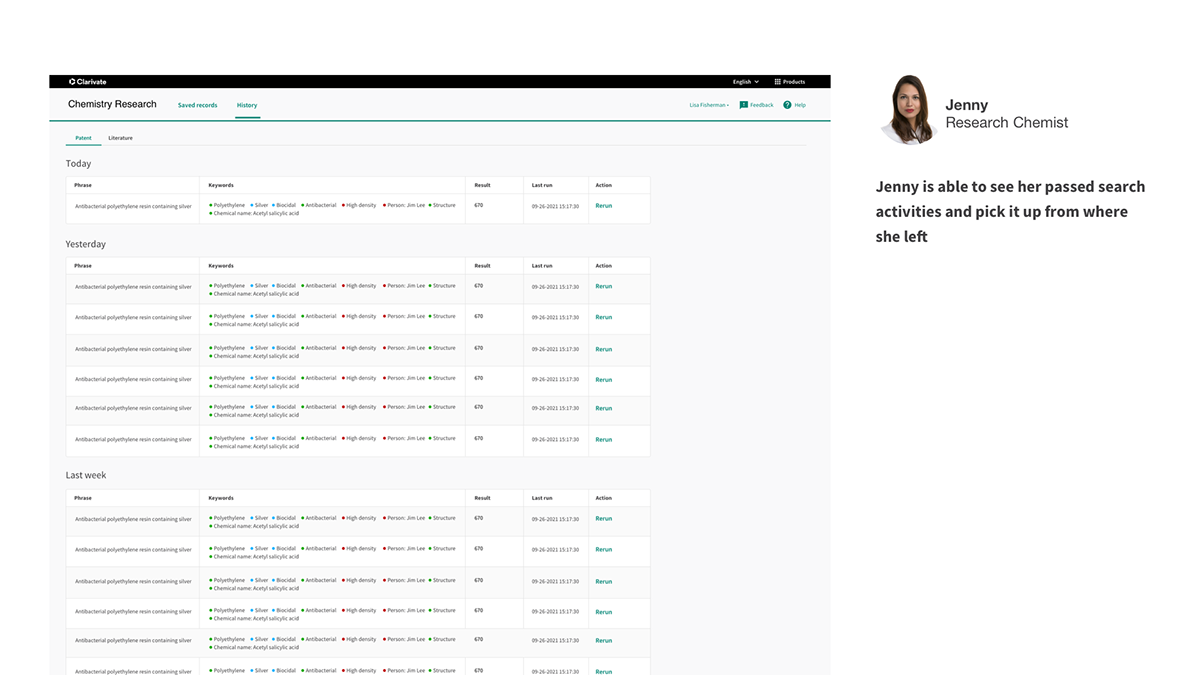Open the Products grid menu
The height and width of the screenshot is (675, 1200).
coord(789,82)
